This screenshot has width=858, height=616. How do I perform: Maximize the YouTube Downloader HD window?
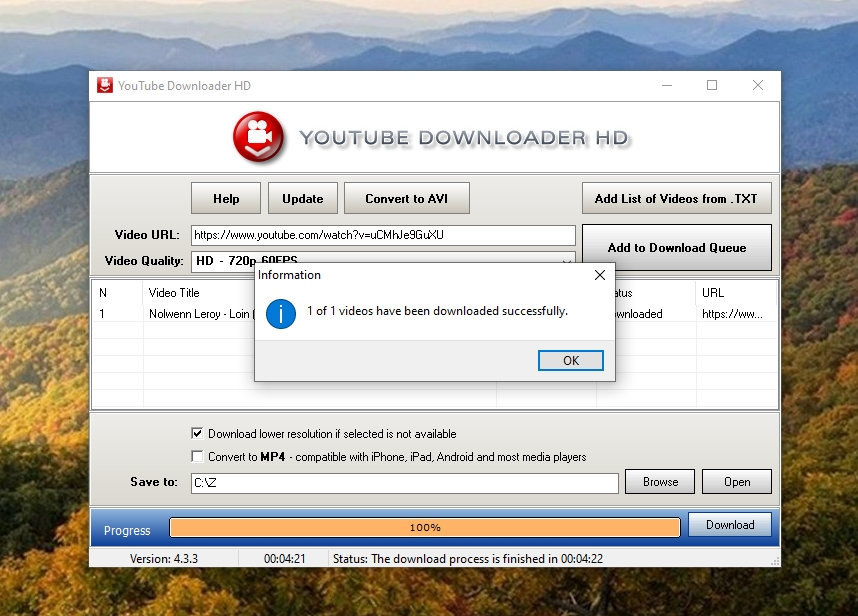[x=712, y=85]
